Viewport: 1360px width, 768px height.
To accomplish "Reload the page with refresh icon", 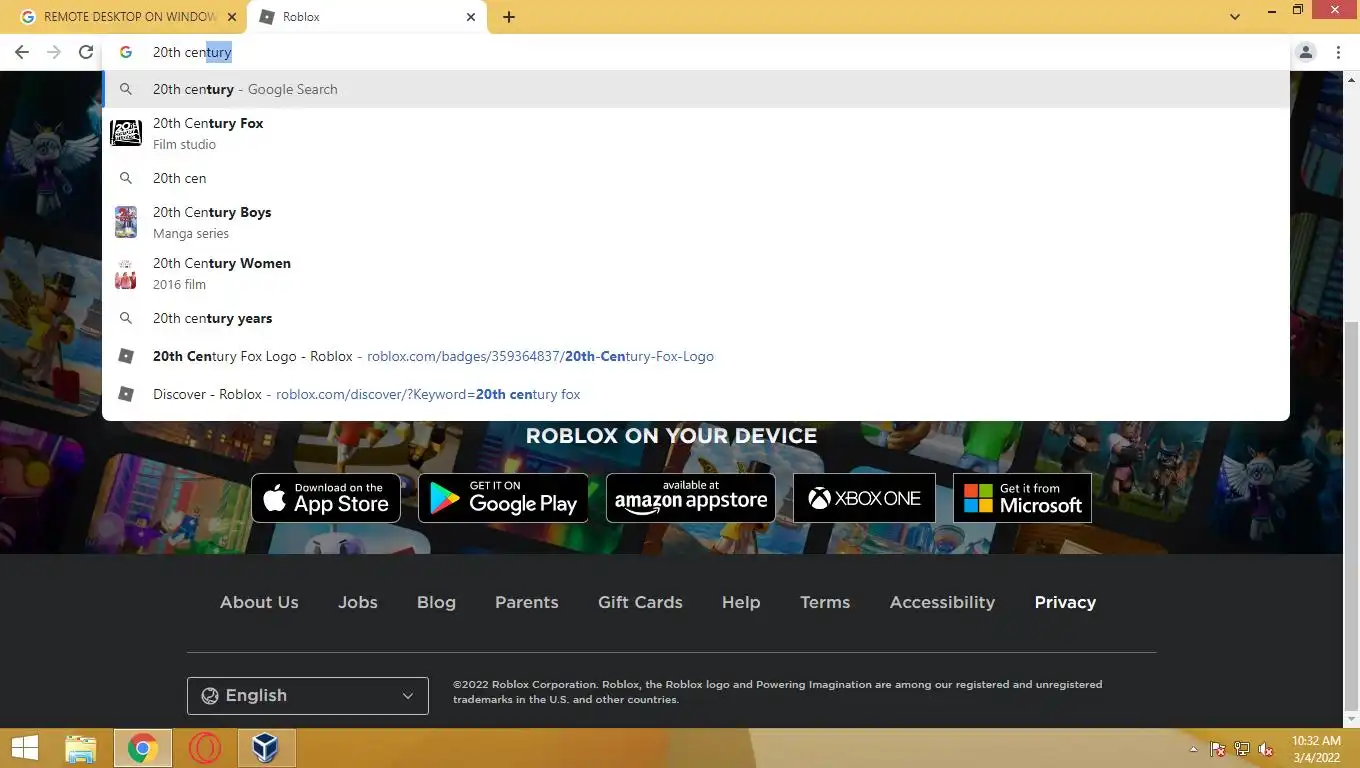I will pyautogui.click(x=86, y=52).
